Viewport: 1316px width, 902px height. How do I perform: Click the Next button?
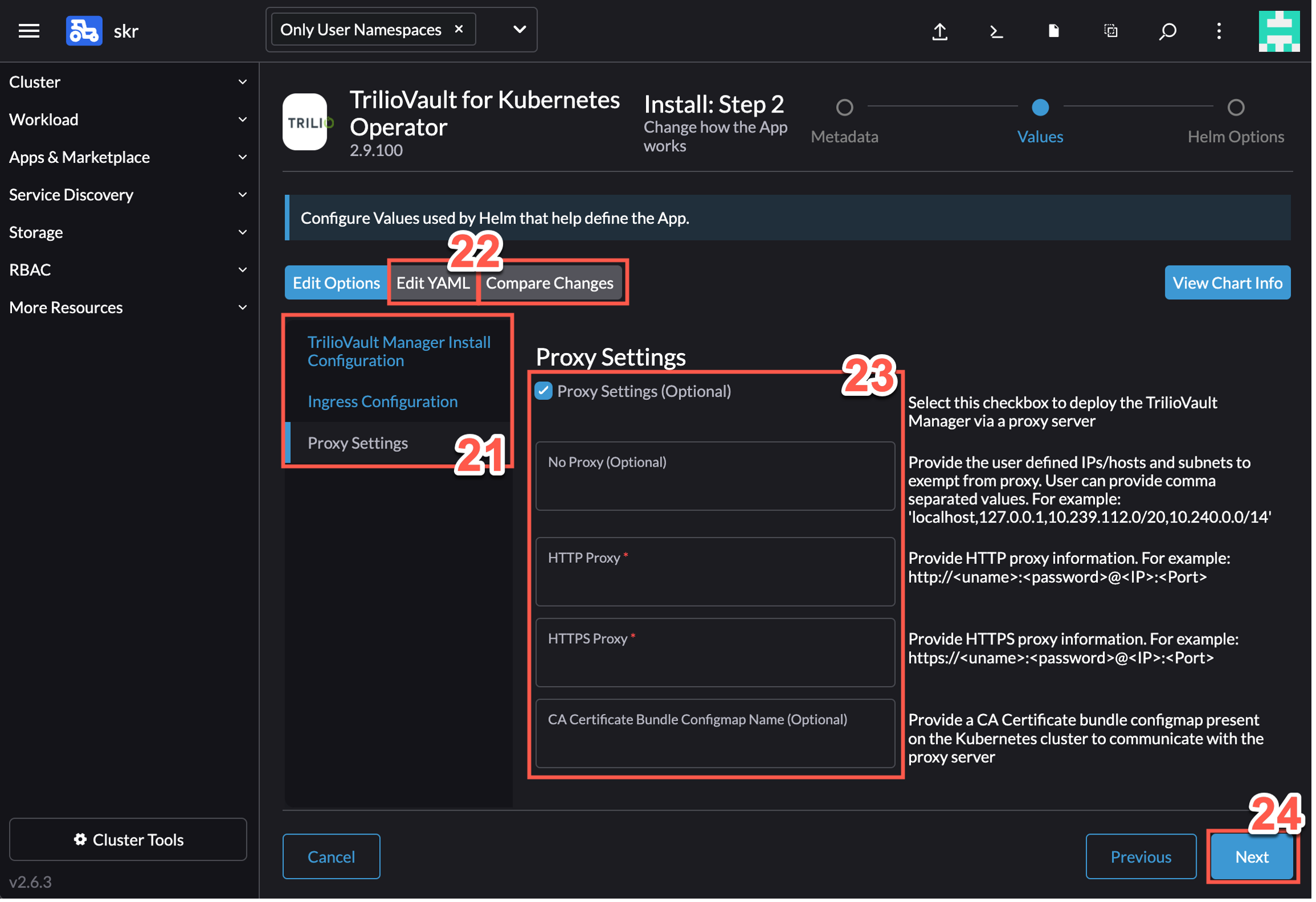point(1251,856)
